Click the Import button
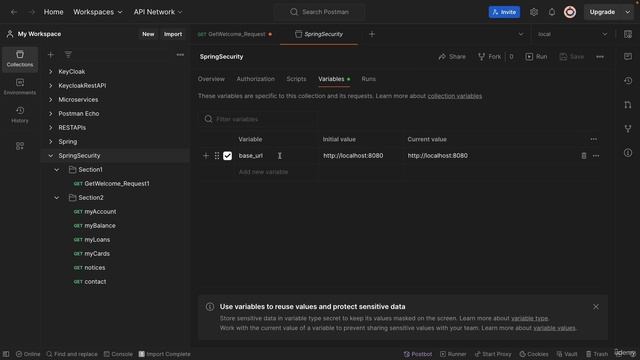 click(173, 34)
